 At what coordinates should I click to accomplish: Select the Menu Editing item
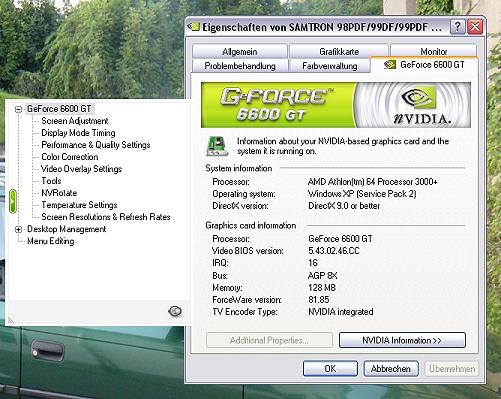[x=51, y=241]
